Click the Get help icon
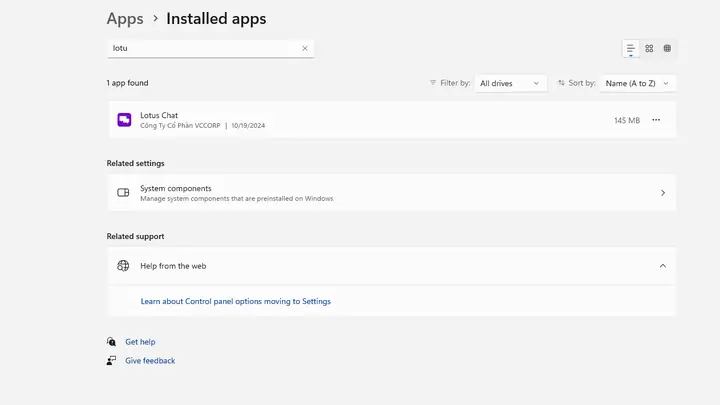This screenshot has height=405, width=720. [111, 342]
